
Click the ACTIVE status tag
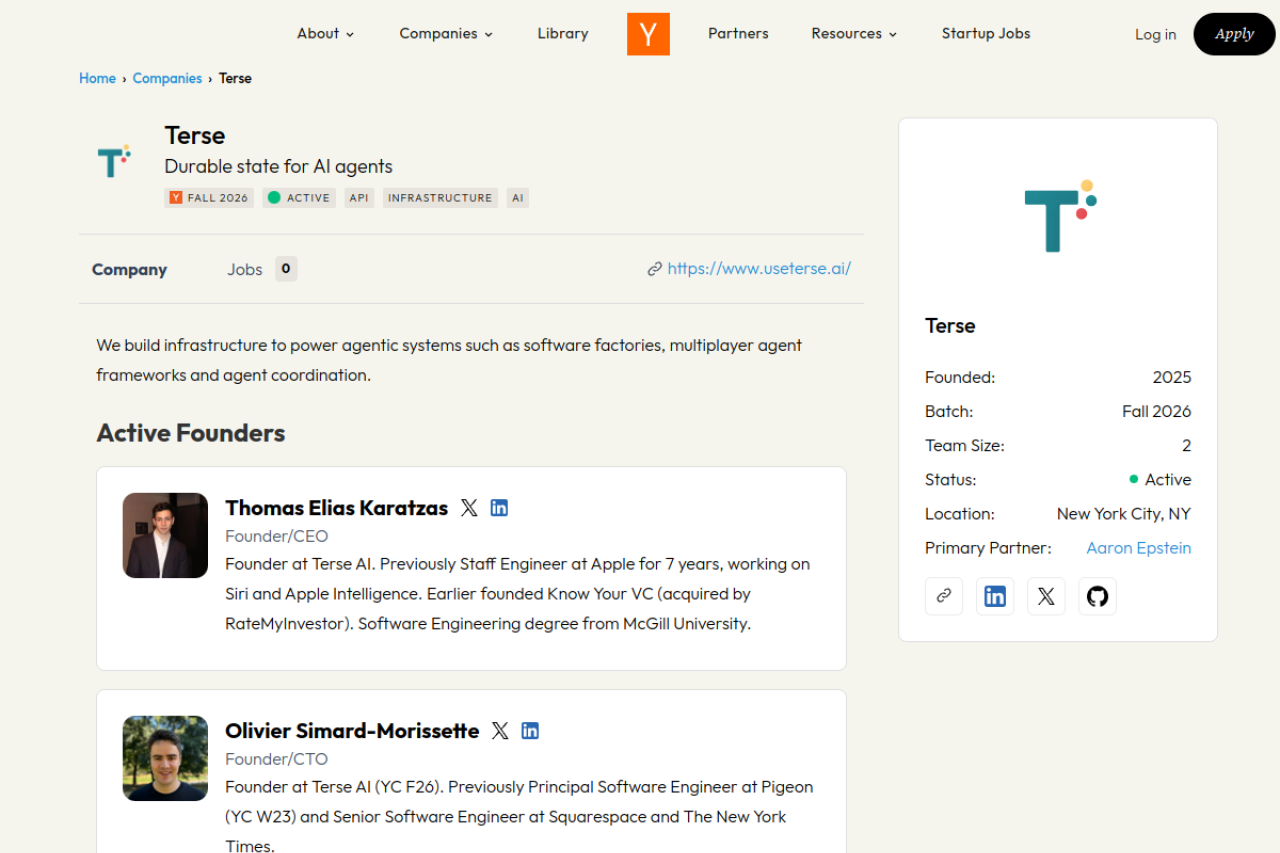click(299, 198)
